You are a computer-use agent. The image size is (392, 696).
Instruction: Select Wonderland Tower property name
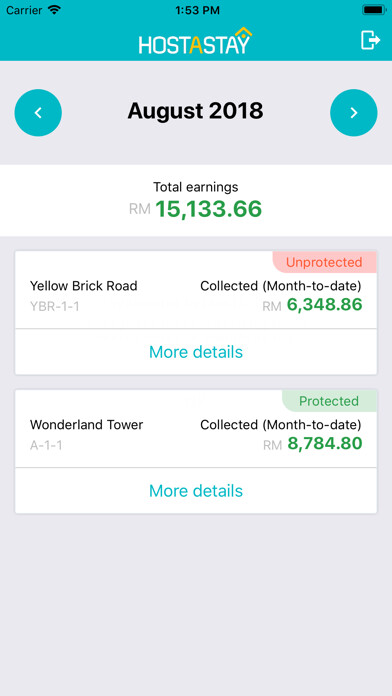point(87,425)
